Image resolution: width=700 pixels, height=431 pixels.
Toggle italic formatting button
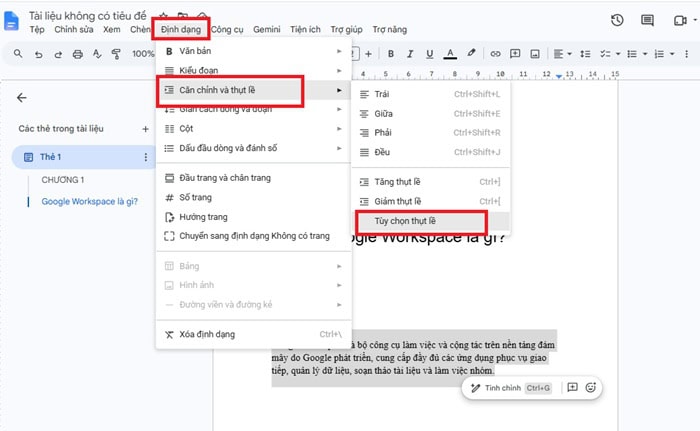(410, 54)
